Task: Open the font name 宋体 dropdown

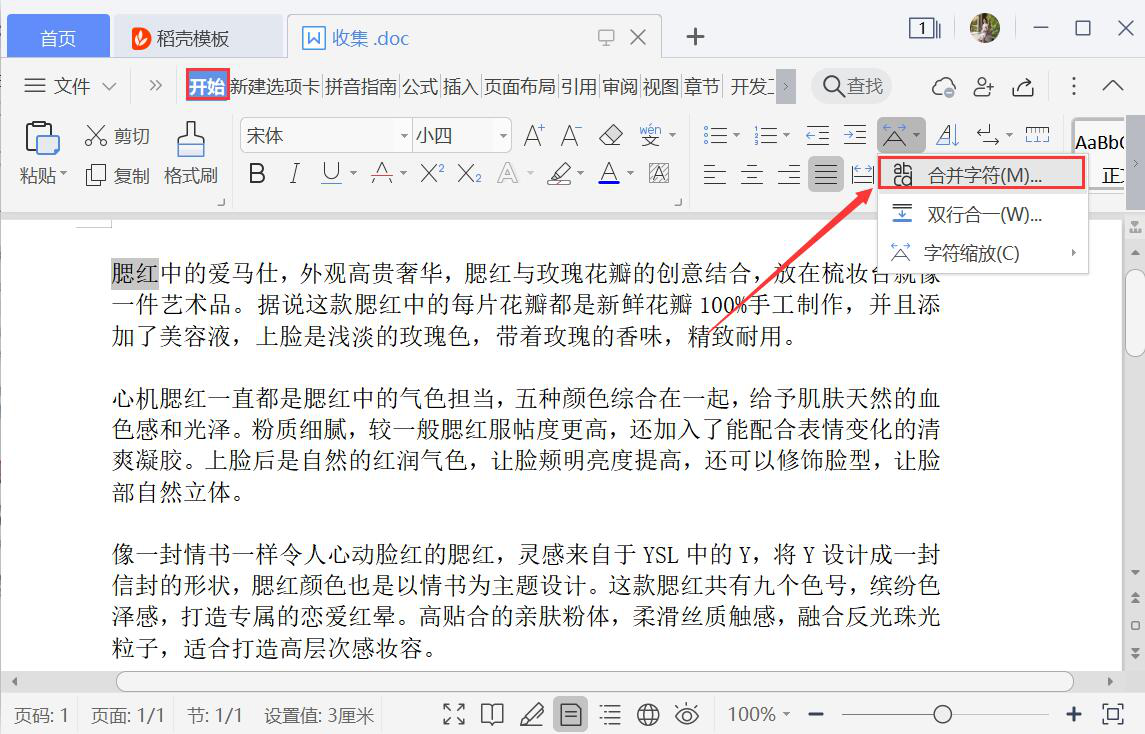Action: point(403,136)
